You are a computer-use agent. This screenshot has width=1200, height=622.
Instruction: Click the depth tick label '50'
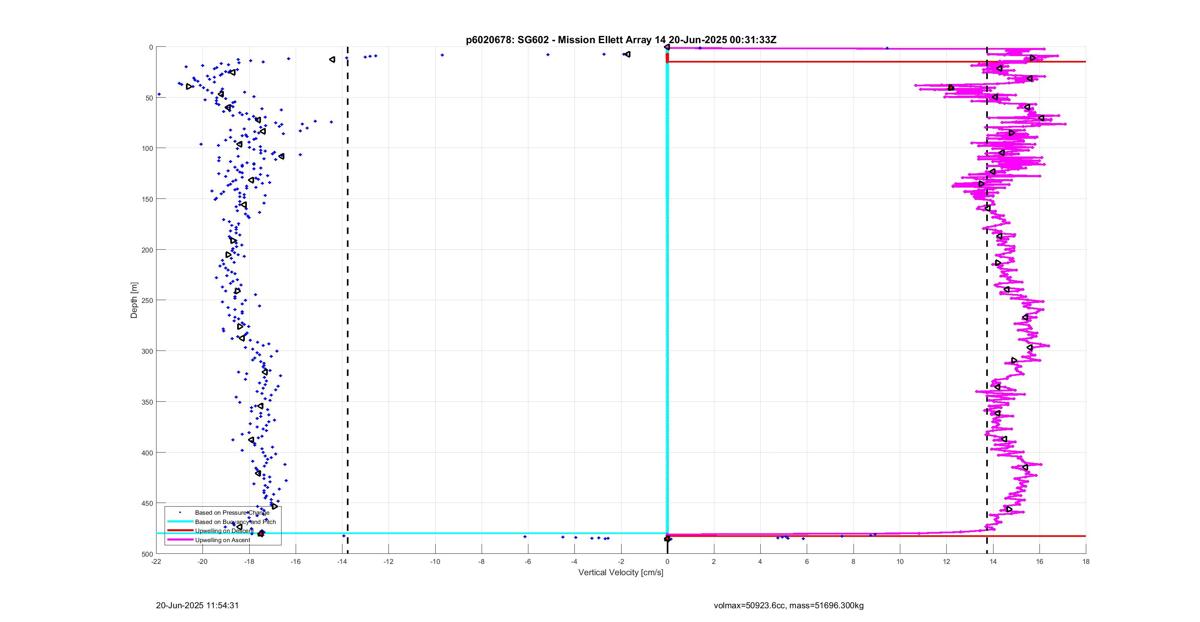(148, 98)
